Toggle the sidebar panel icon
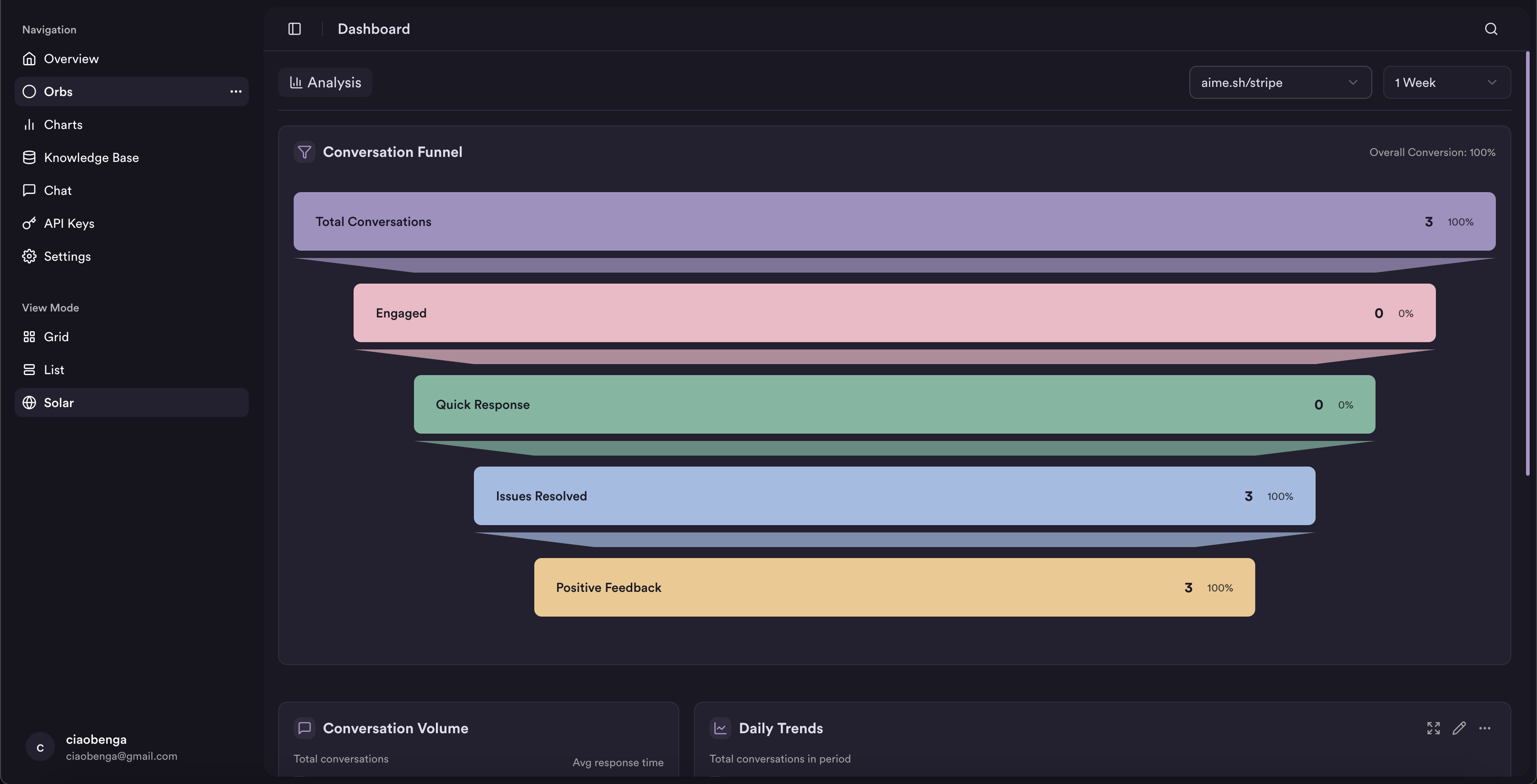Viewport: 1537px width, 784px height. 294,29
